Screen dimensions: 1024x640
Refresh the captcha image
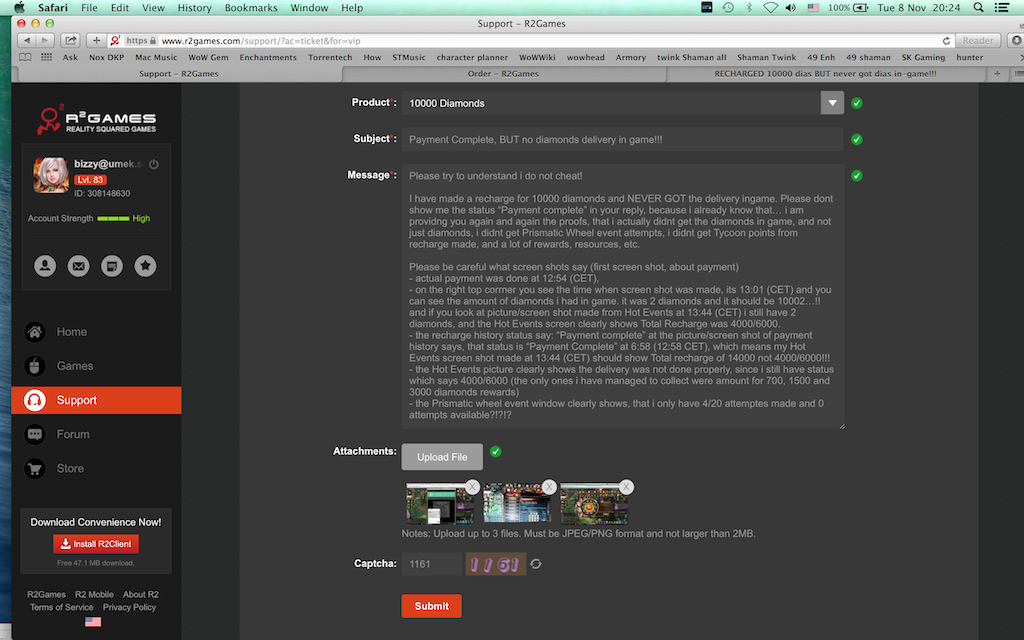pos(537,565)
